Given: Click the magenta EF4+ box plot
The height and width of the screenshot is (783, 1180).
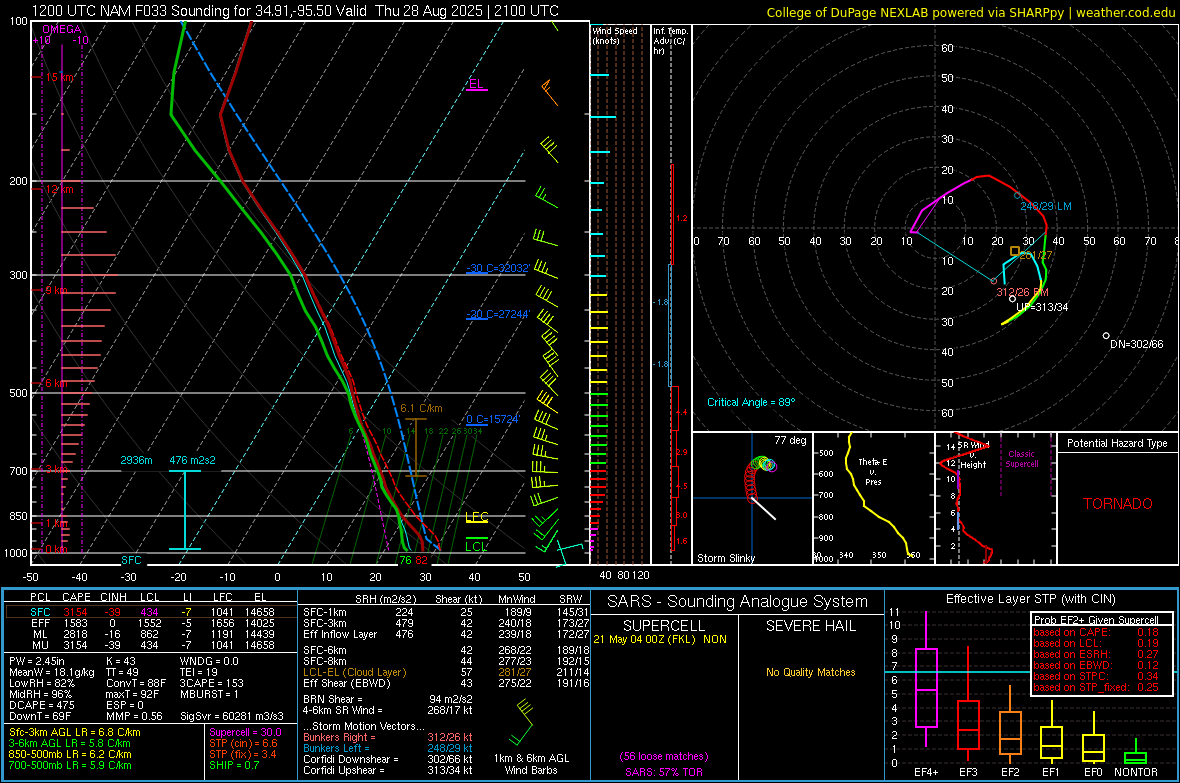Looking at the screenshot, I should (x=926, y=687).
